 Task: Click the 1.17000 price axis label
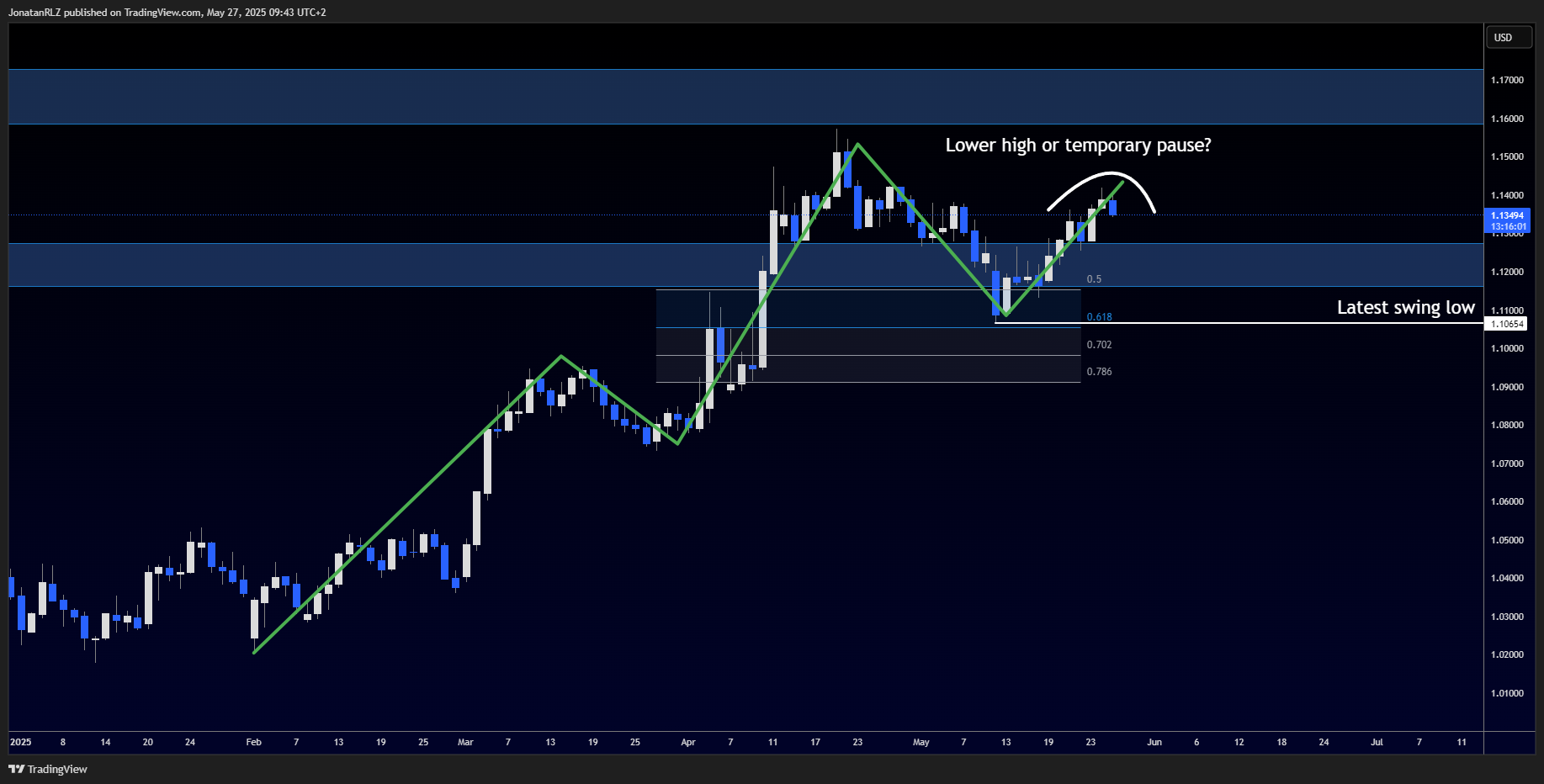click(x=1507, y=80)
